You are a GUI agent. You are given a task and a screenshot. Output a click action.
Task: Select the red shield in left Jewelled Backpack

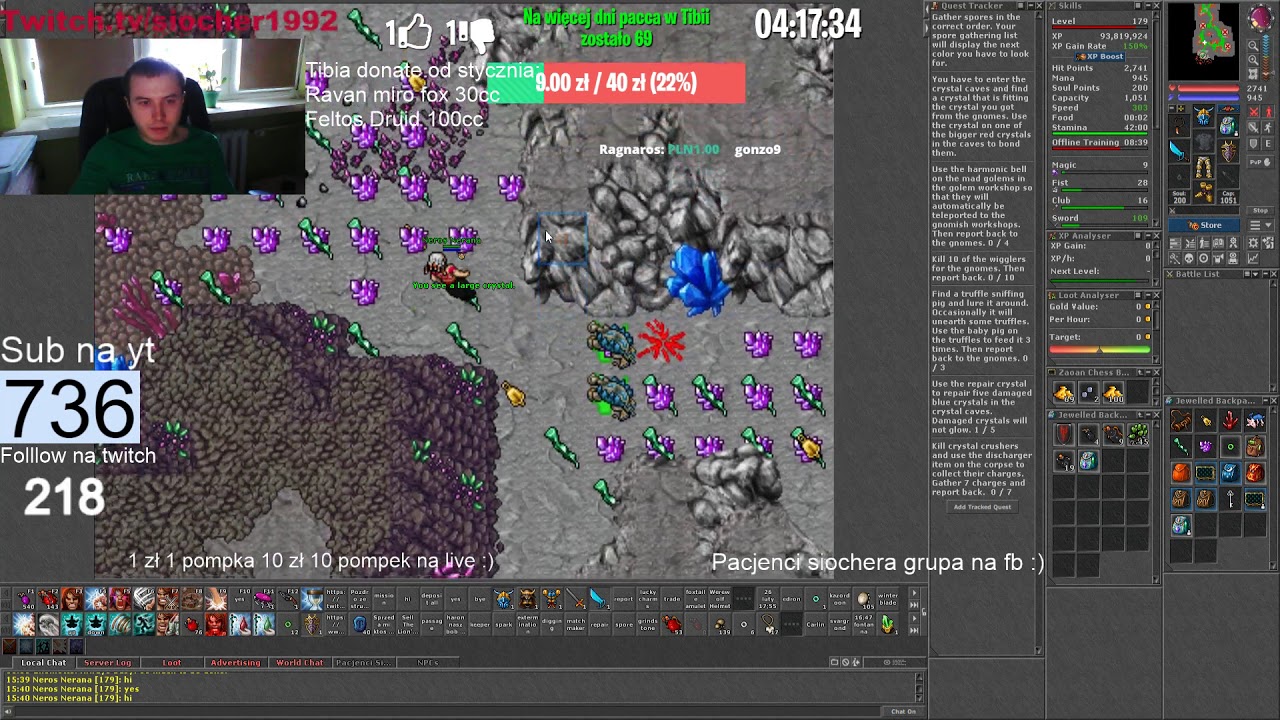[x=1064, y=434]
